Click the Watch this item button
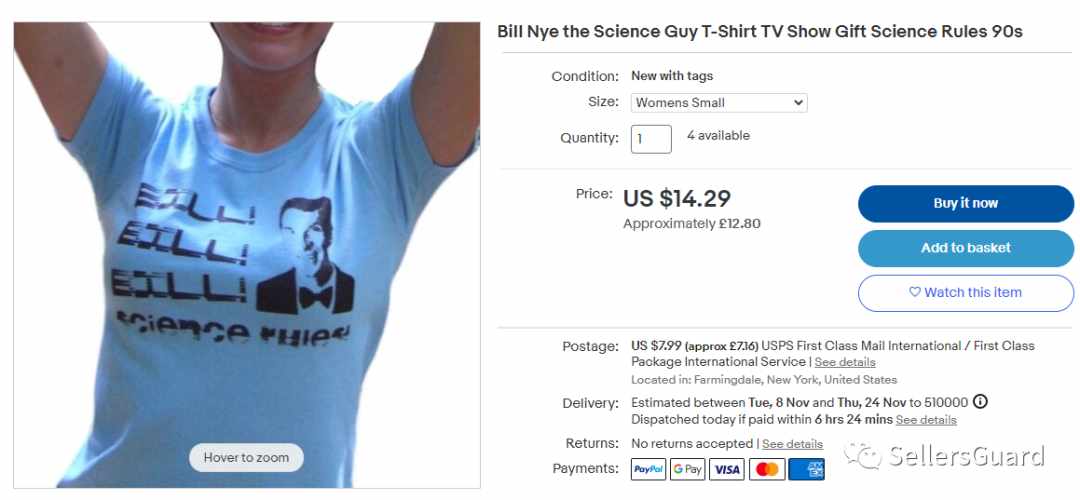 click(966, 293)
